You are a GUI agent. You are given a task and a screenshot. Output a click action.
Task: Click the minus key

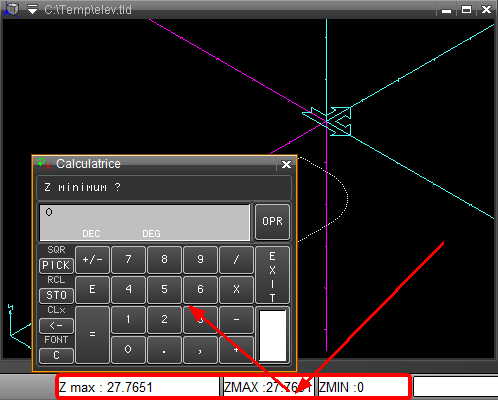pos(236,319)
